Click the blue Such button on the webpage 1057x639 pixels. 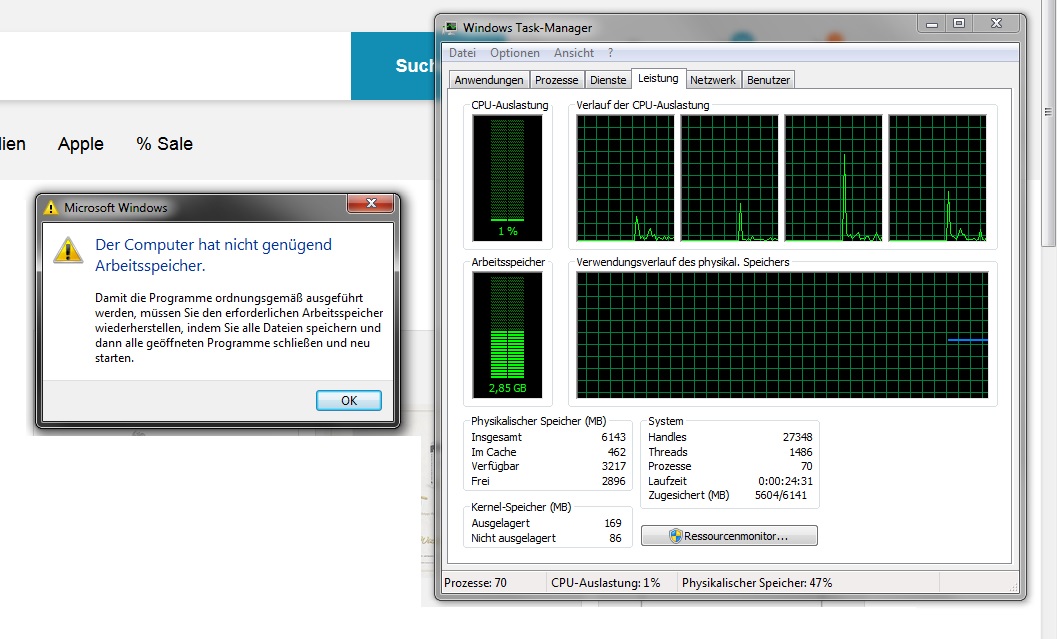tap(394, 66)
